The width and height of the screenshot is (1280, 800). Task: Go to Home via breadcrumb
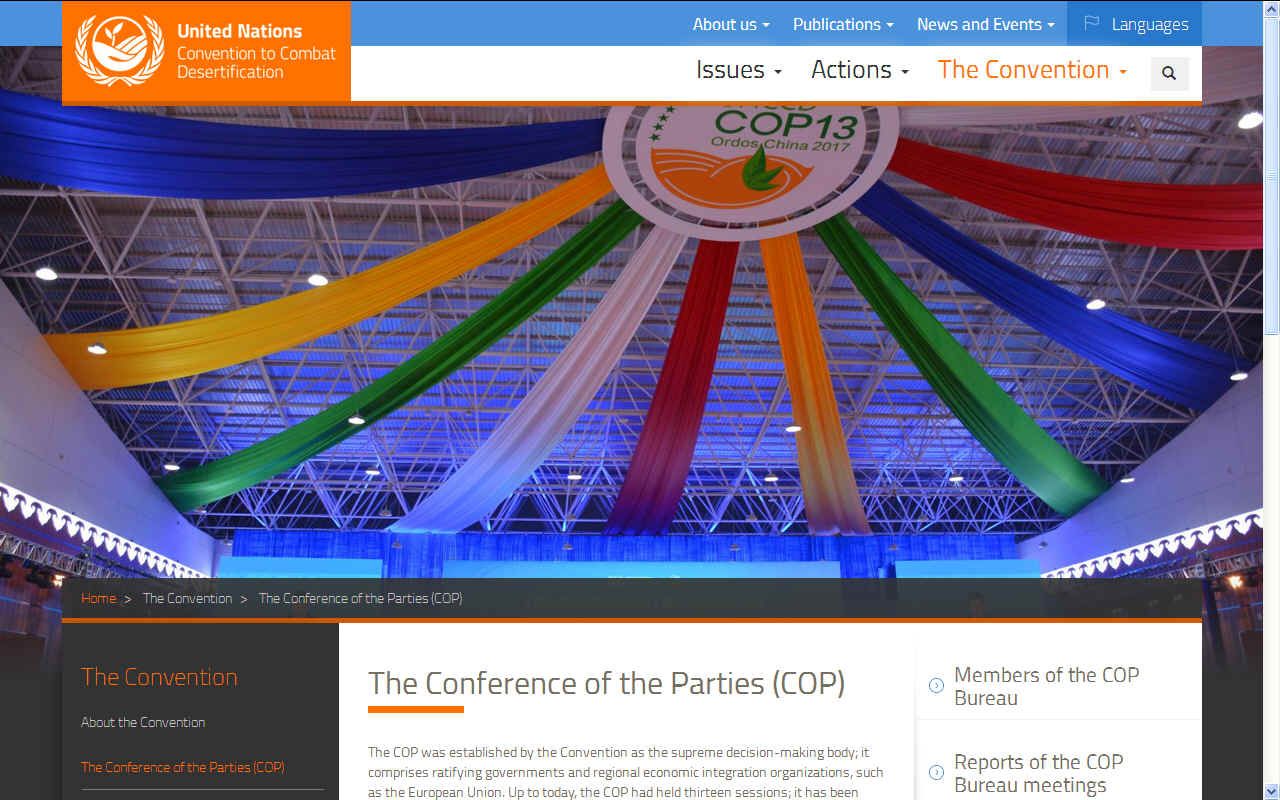98,598
